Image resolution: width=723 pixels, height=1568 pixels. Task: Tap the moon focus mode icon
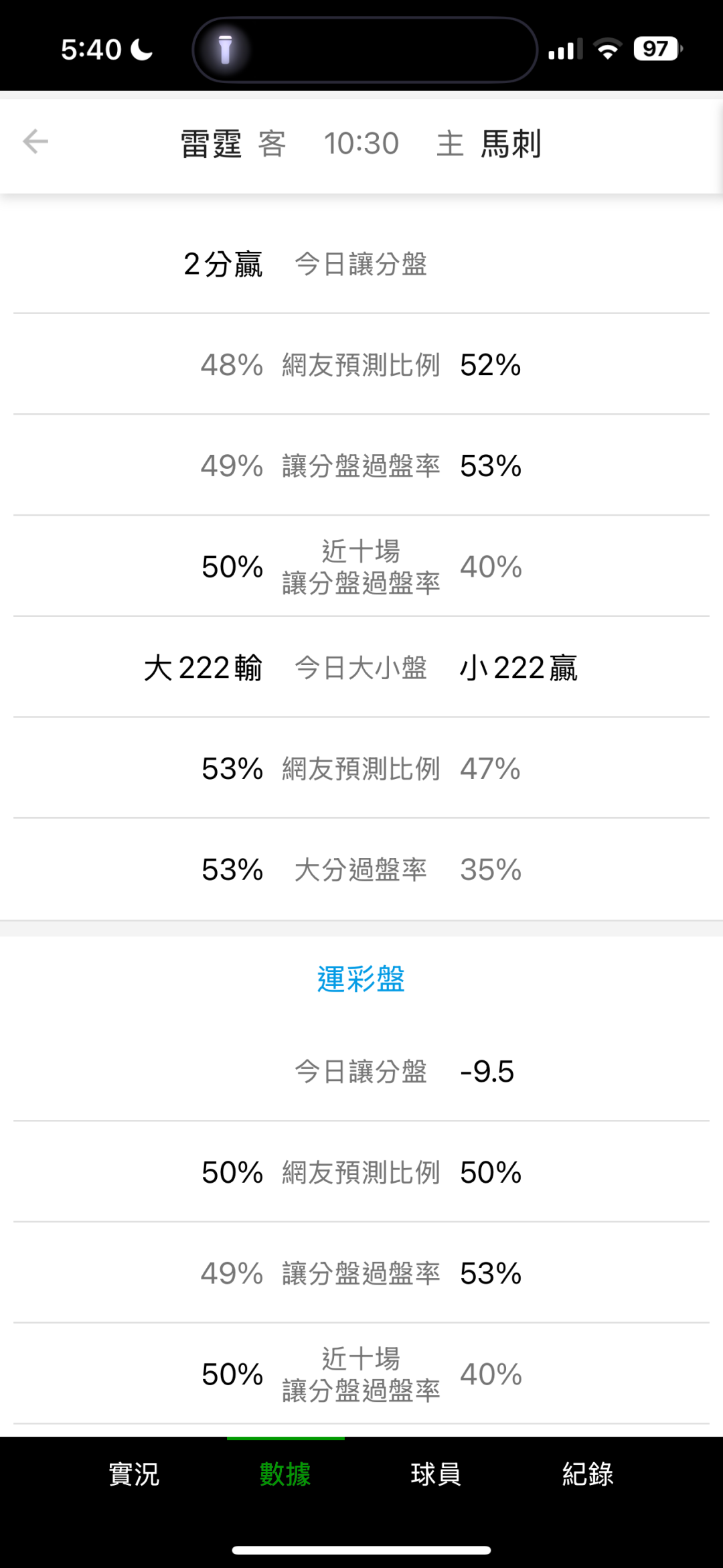pos(141,50)
